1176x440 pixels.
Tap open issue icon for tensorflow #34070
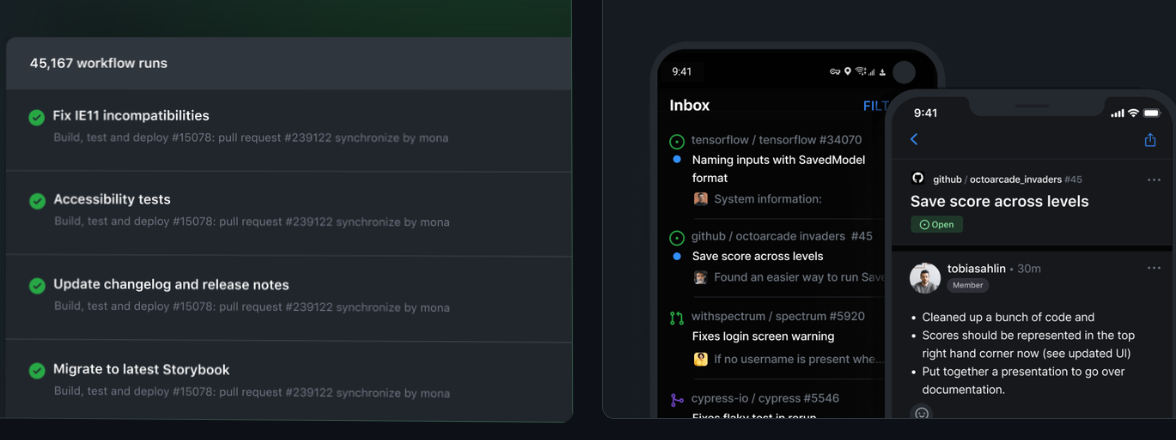click(x=676, y=140)
